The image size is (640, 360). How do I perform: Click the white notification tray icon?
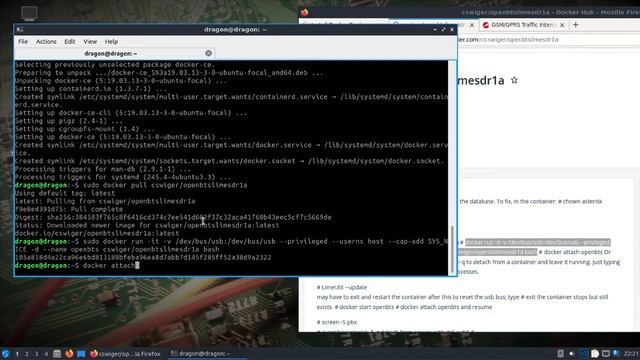click(x=595, y=353)
